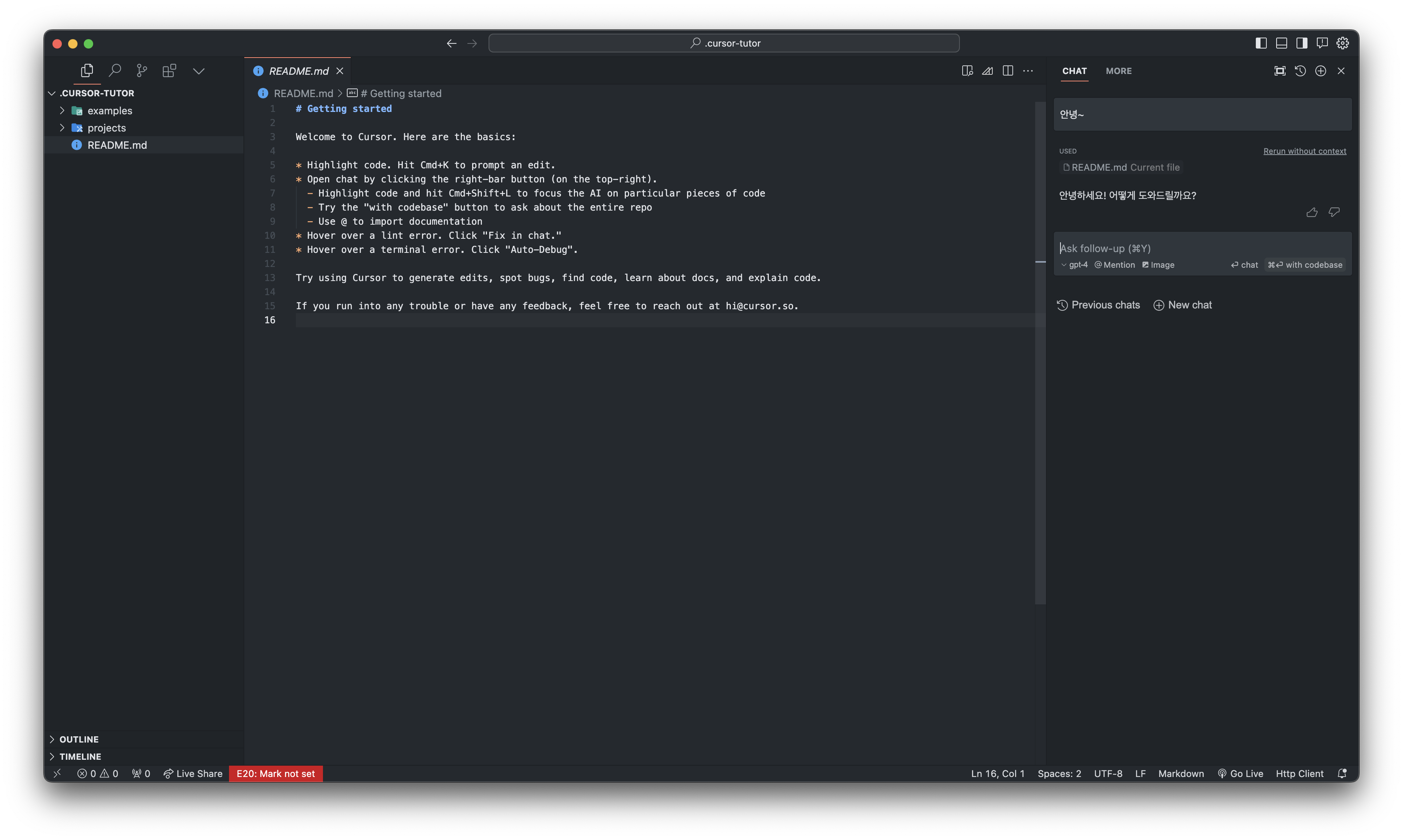
Task: Open the Source Control view
Action: (x=141, y=71)
